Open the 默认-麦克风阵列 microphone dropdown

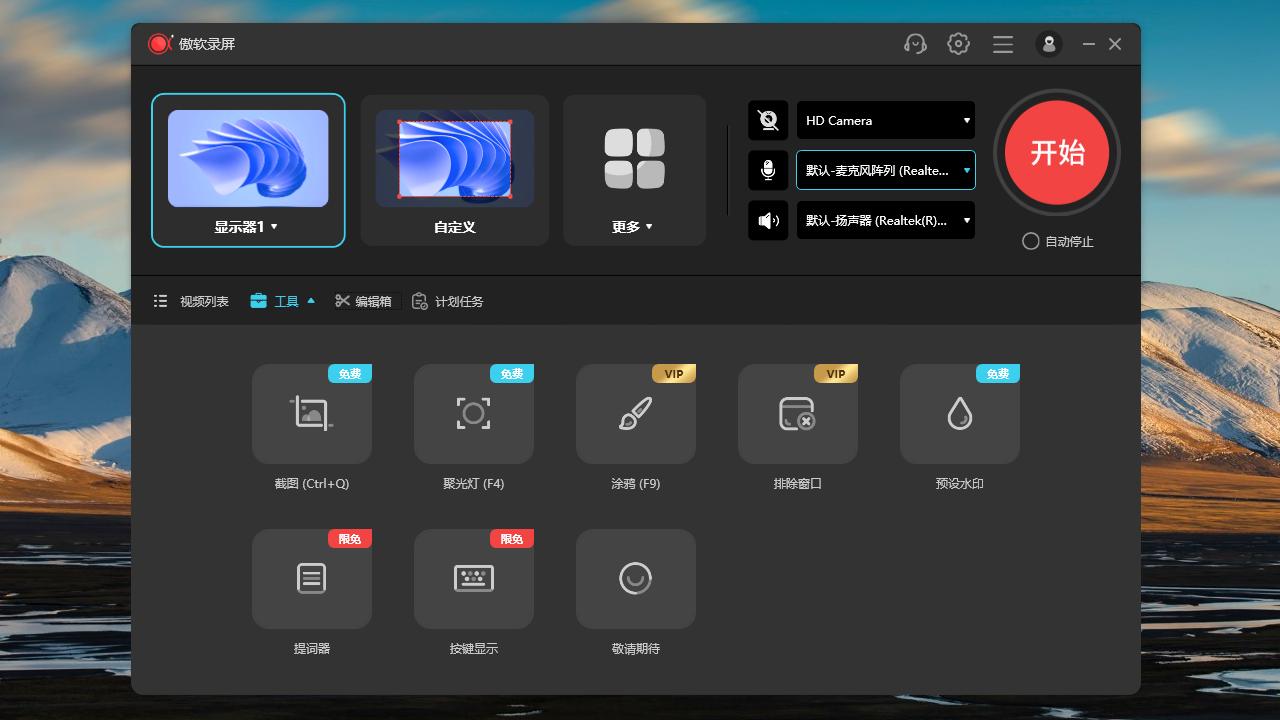pyautogui.click(x=885, y=171)
